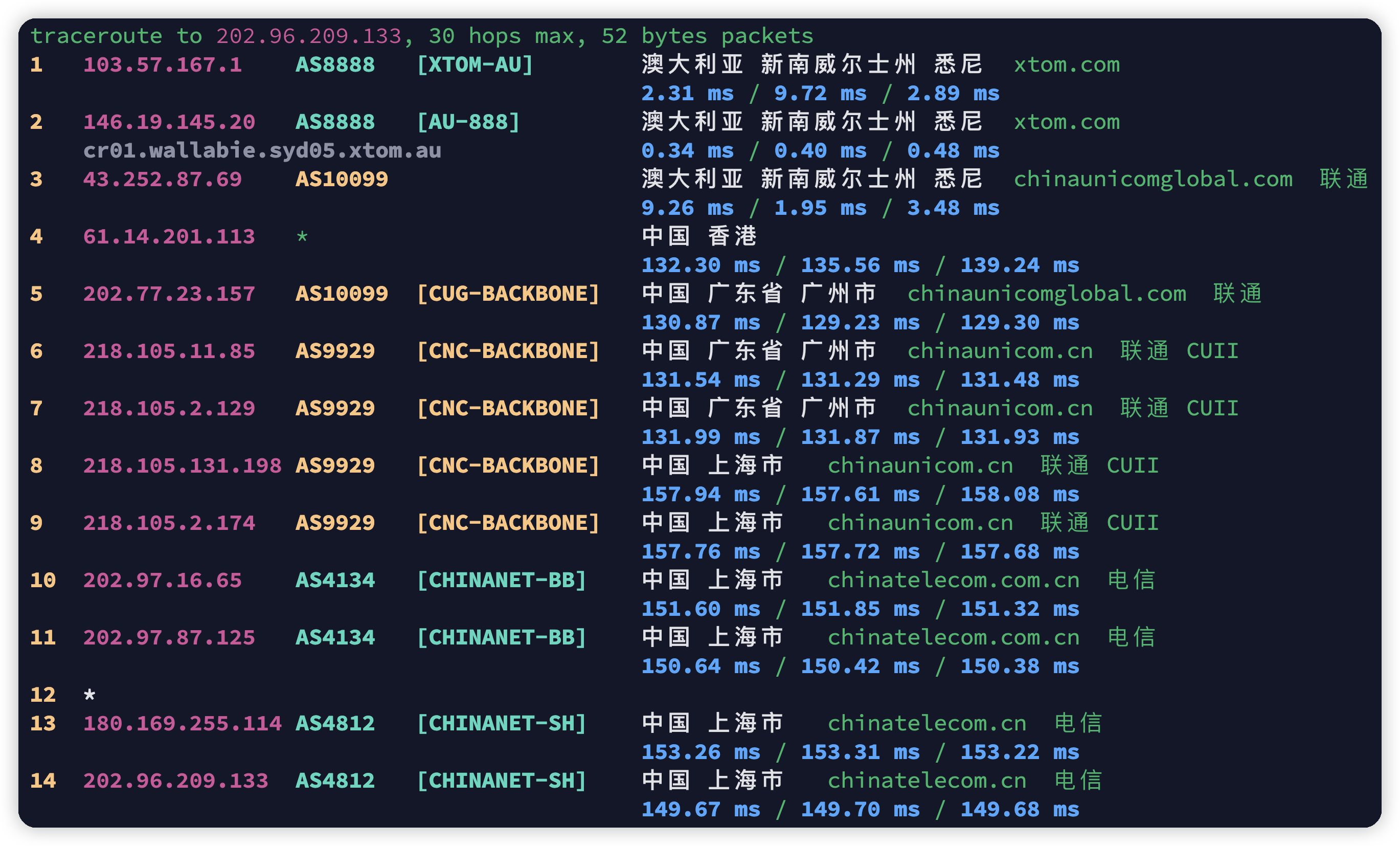
Task: Click IP address 202.97.16.65
Action: 163,581
